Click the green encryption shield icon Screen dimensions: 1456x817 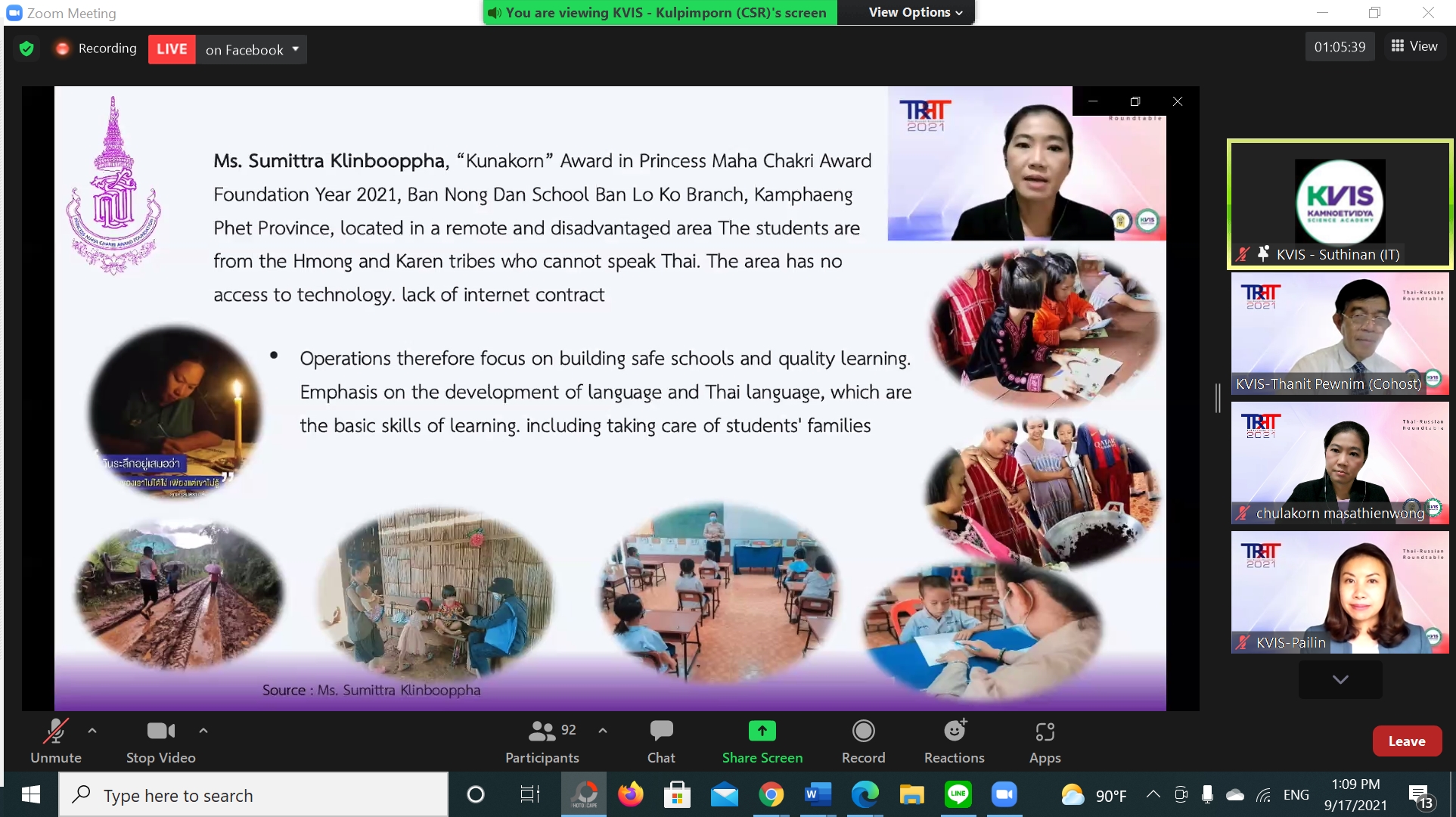(26, 49)
